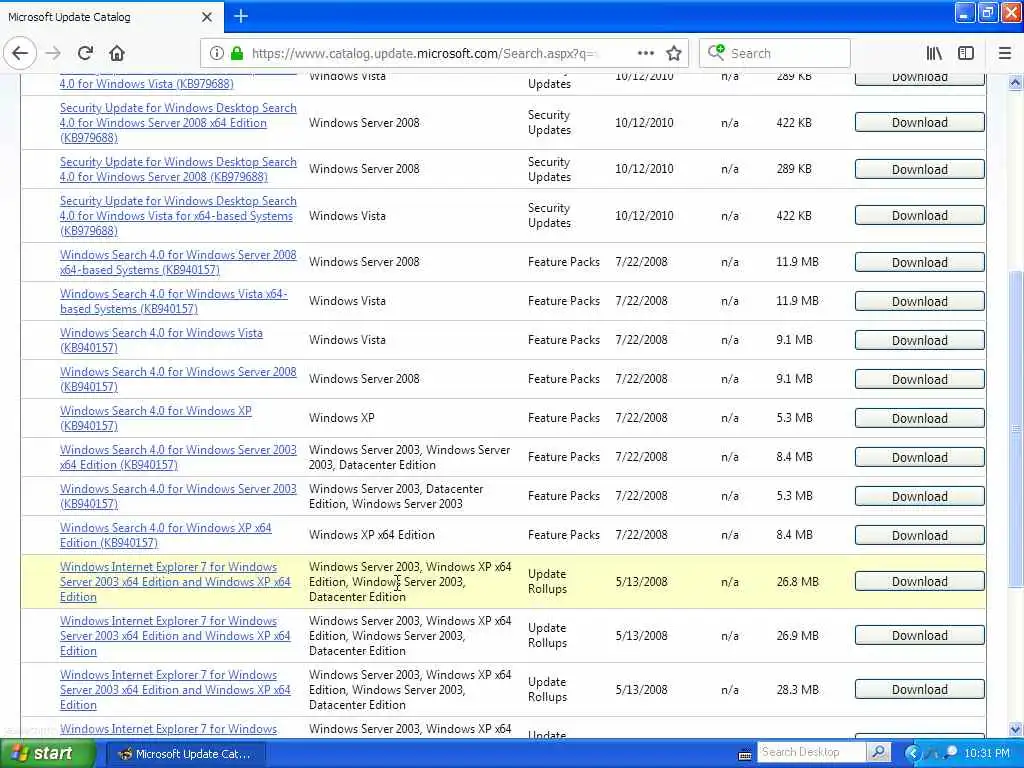Toggle the sidebar view icon

coord(966,53)
